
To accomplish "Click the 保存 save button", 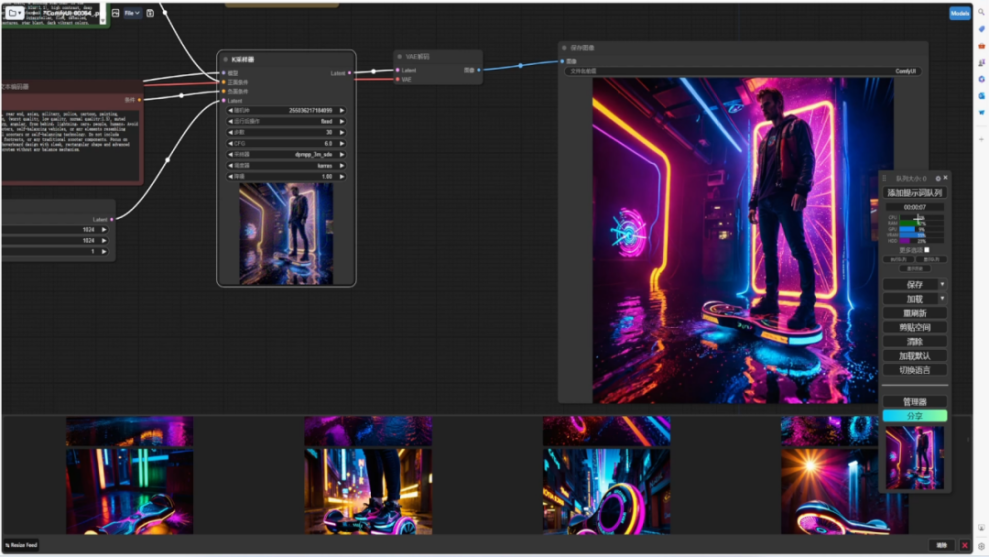I will (x=911, y=284).
